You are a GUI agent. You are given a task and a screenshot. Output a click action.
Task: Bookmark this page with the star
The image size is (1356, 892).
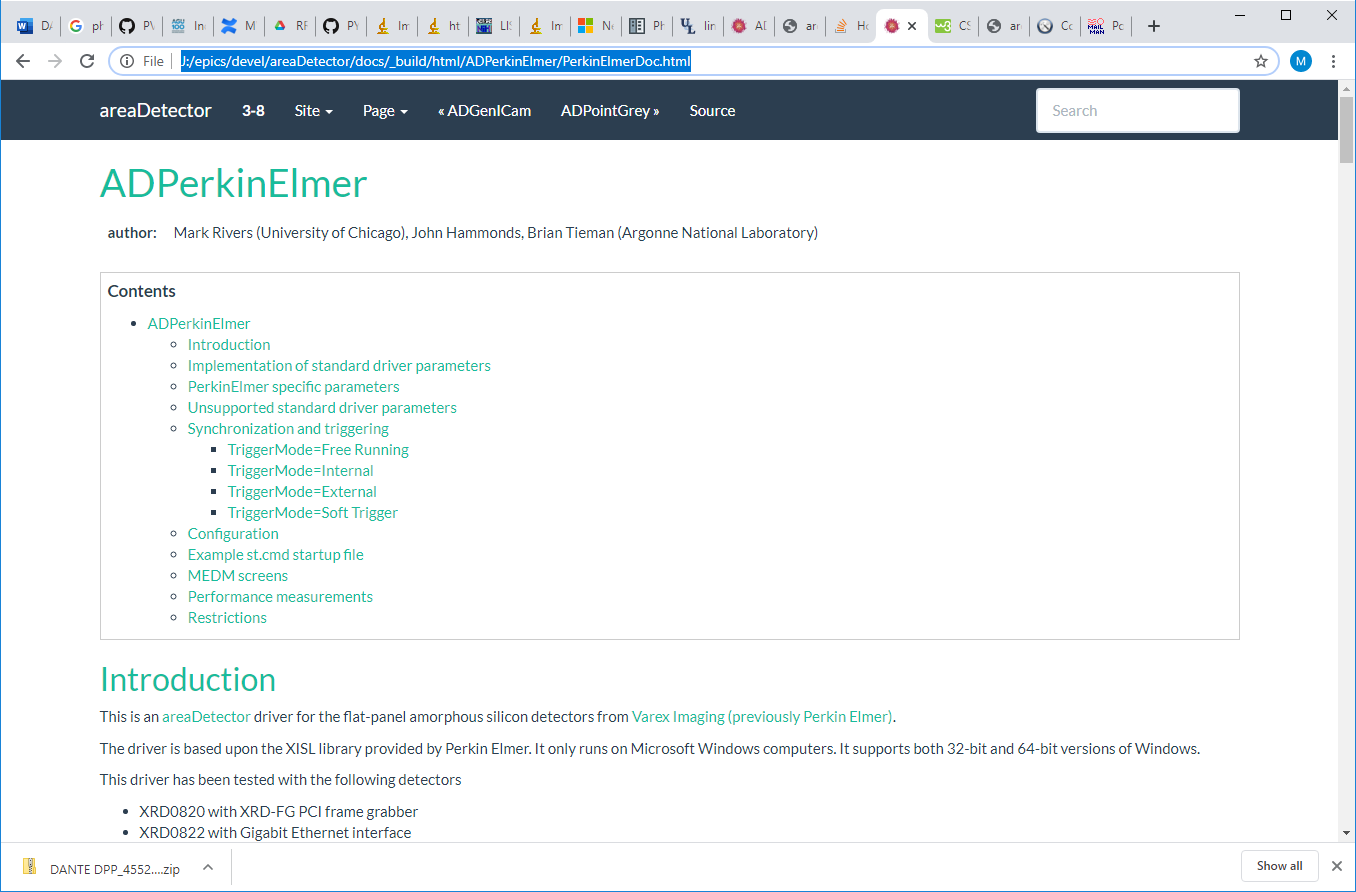[x=1261, y=61]
